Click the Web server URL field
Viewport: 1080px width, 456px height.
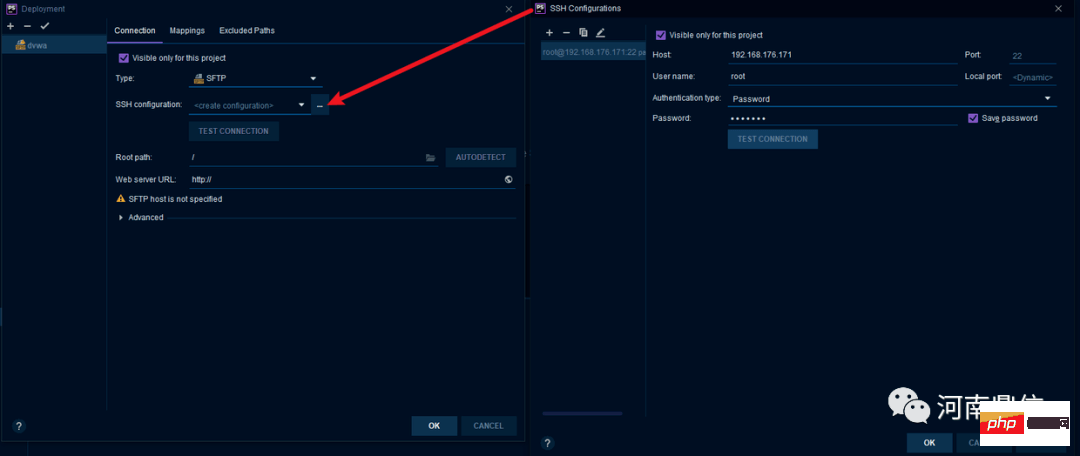pos(352,180)
